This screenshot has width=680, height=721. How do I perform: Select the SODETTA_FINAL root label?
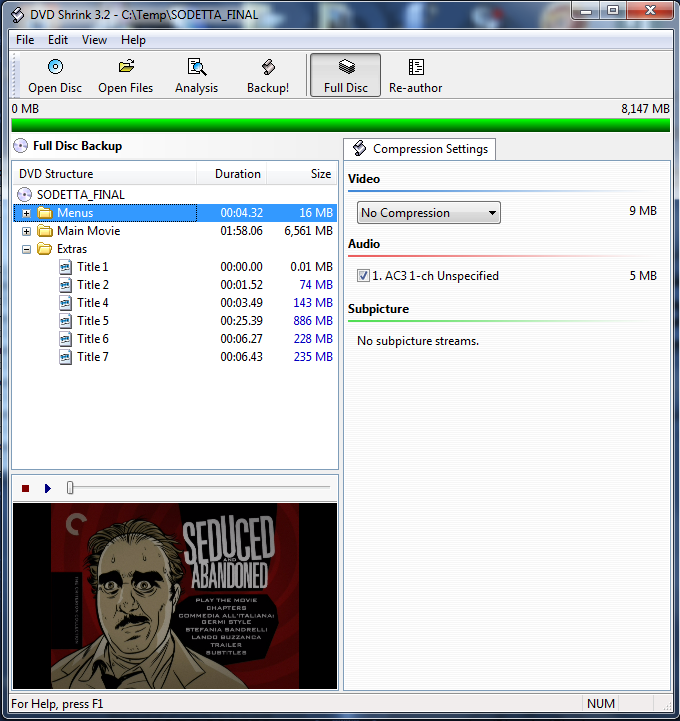(80, 195)
